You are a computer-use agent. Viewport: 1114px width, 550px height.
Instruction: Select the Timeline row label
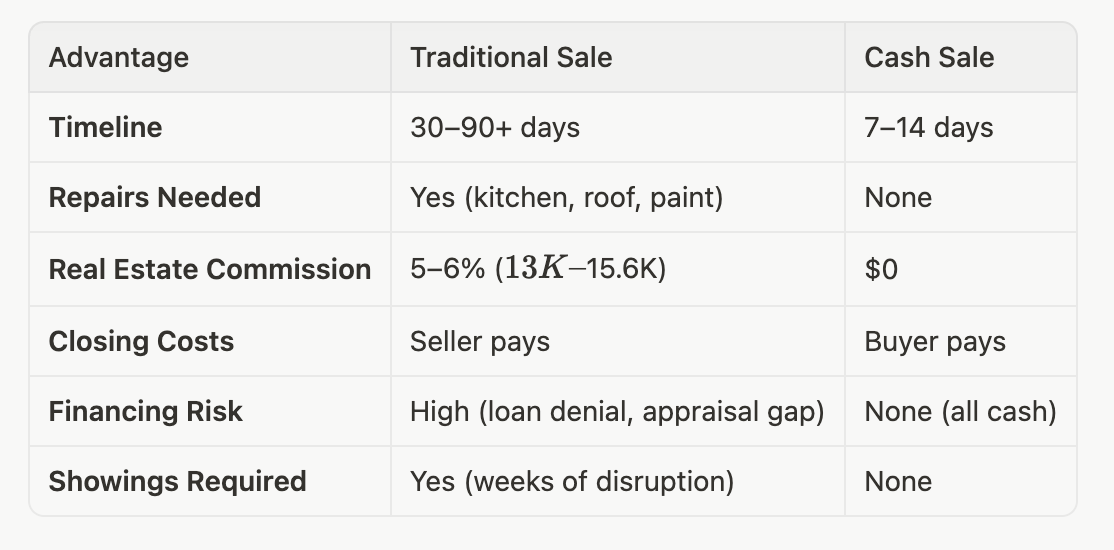pyautogui.click(x=105, y=128)
